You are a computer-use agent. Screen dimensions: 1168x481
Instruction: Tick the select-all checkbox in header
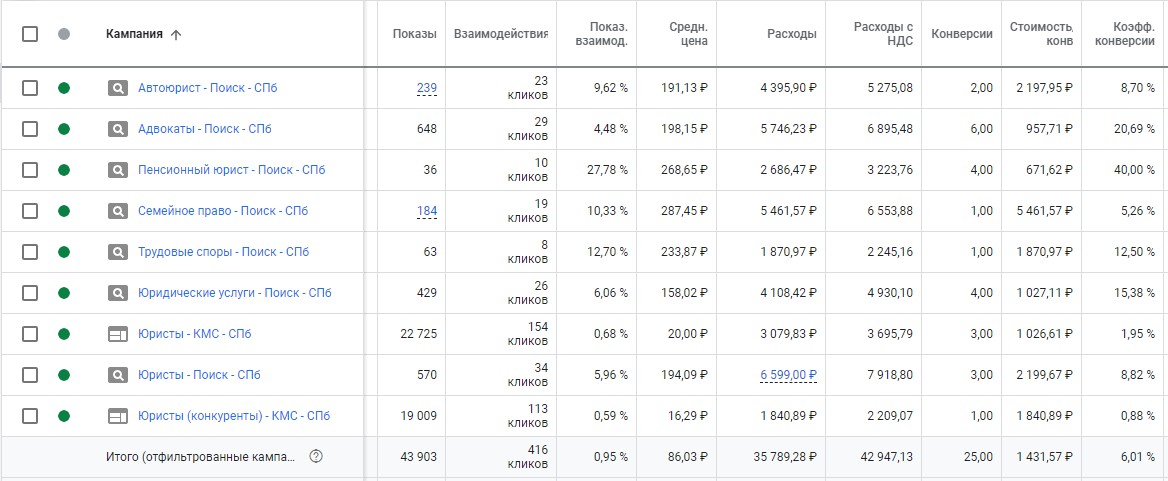point(30,34)
